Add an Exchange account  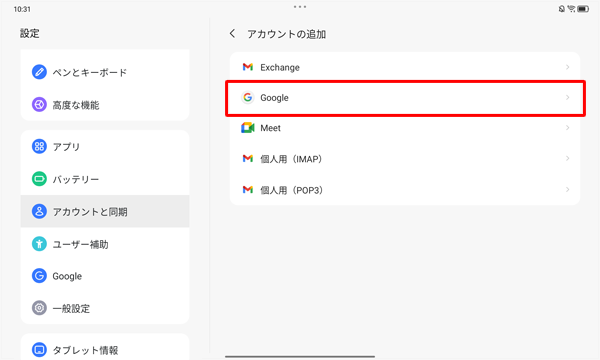pyautogui.click(x=405, y=67)
